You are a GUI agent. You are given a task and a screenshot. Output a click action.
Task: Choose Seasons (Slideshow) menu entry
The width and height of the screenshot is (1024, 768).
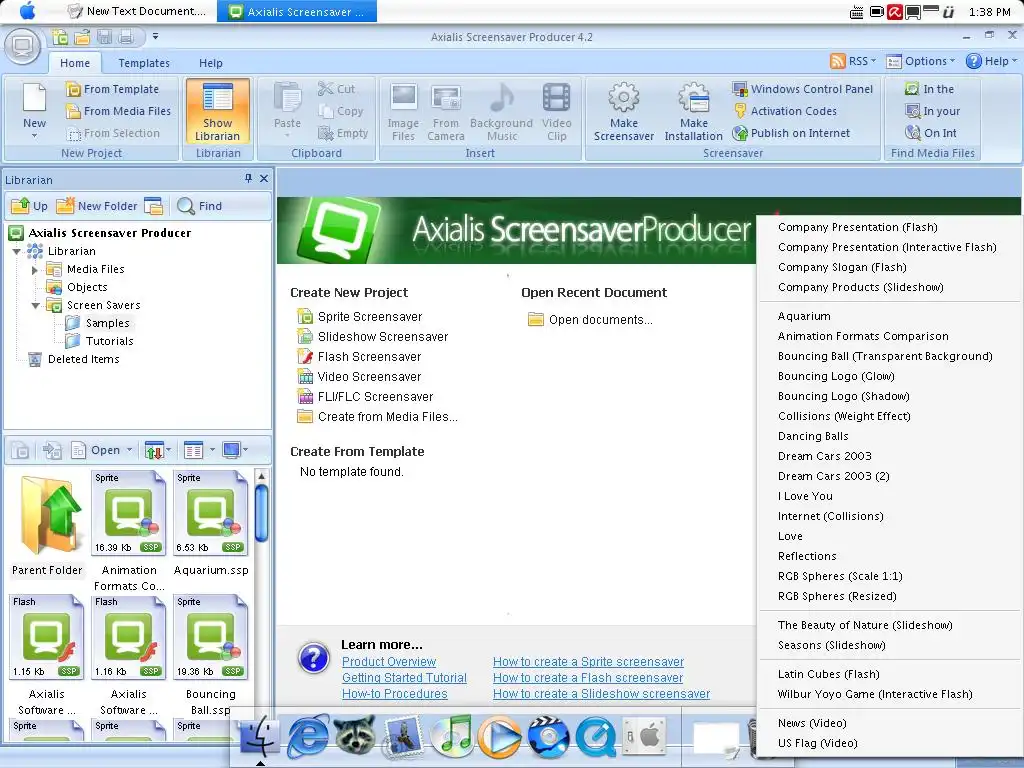tap(831, 645)
